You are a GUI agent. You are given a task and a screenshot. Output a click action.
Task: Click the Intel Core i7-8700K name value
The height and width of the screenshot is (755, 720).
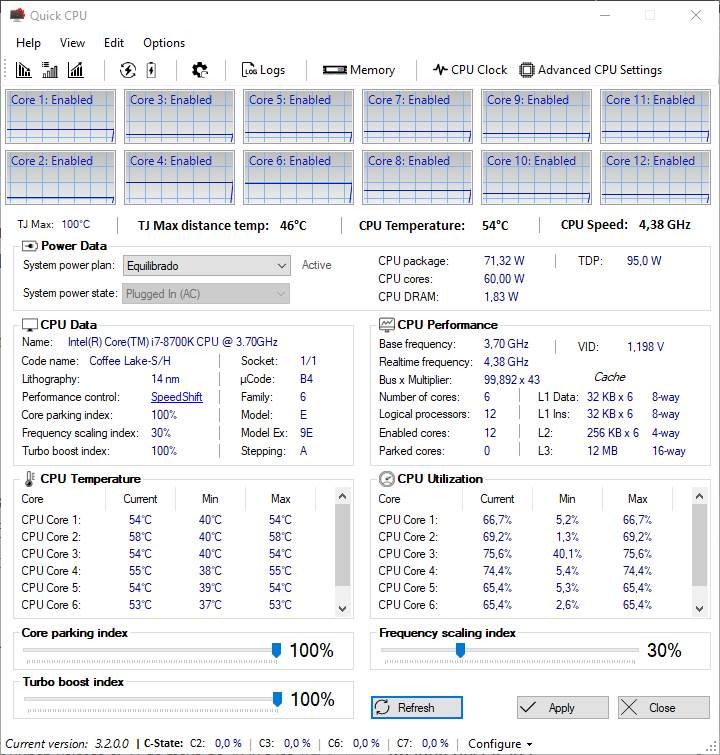click(x=172, y=342)
